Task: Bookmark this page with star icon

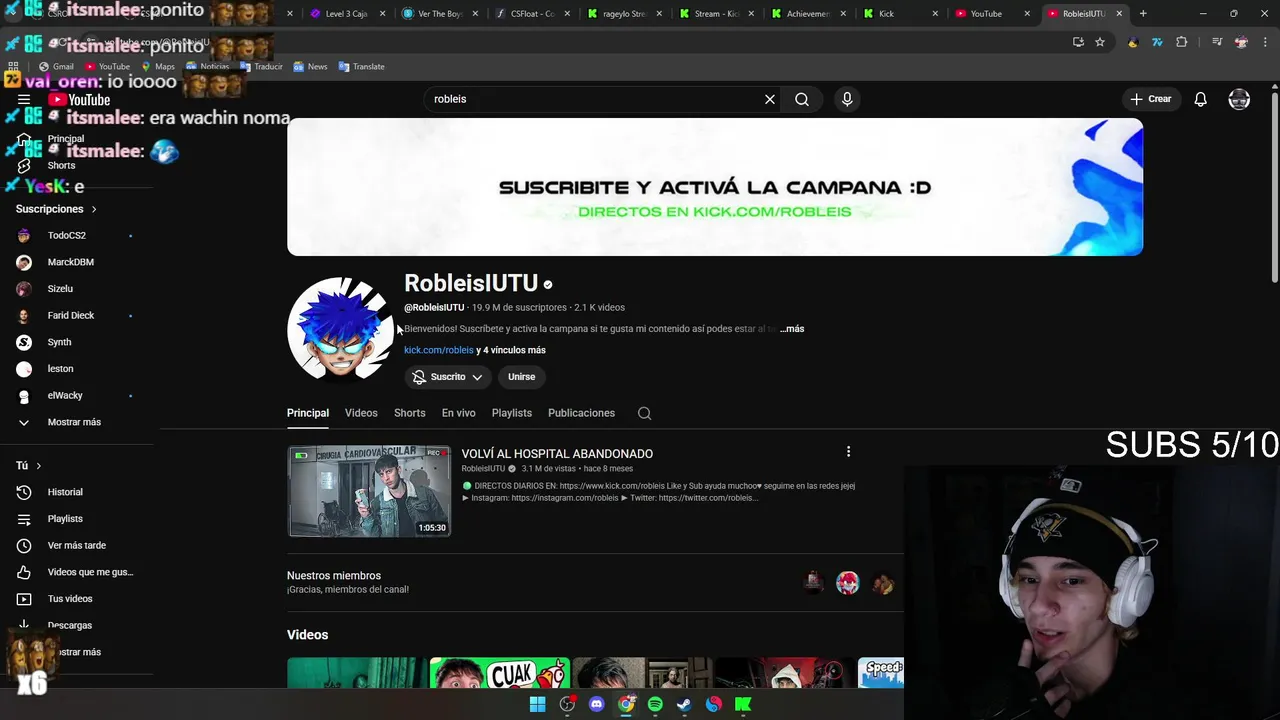Action: (x=1100, y=42)
